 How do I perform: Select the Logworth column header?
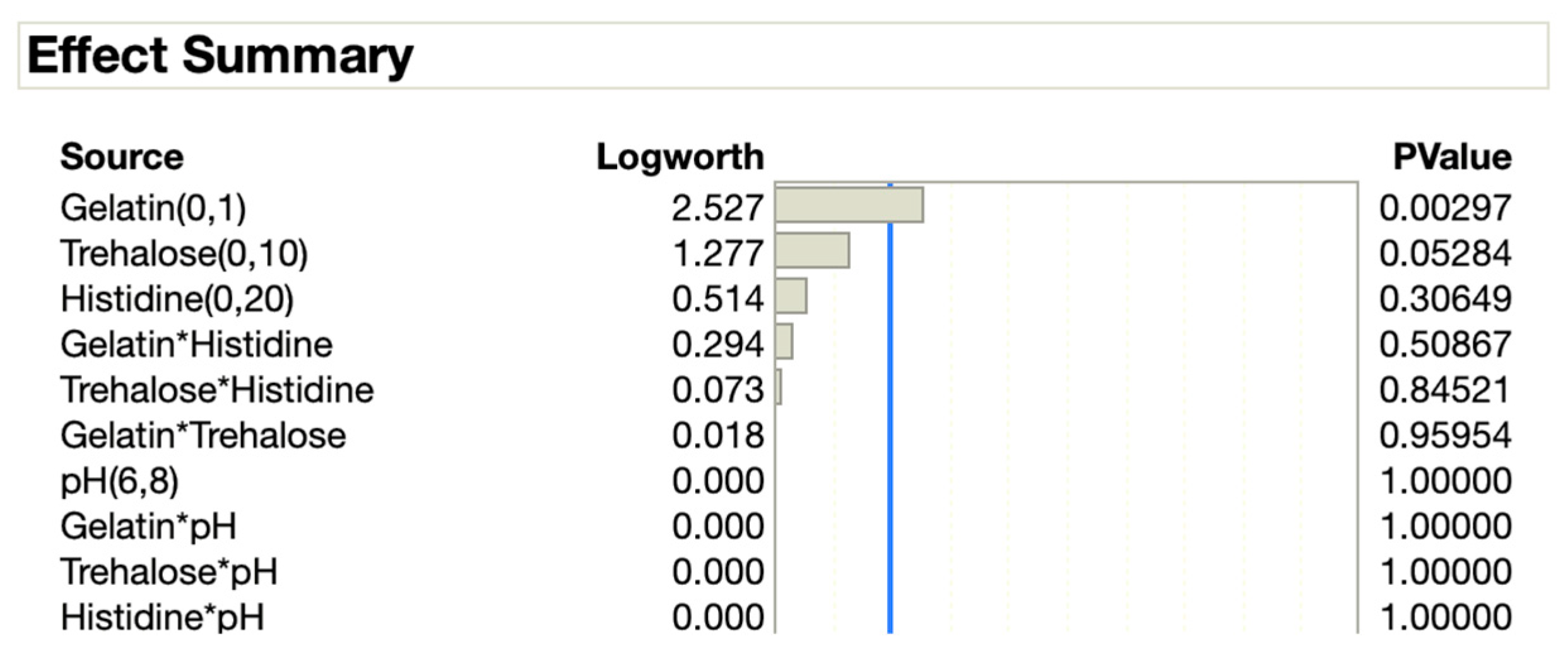click(x=680, y=156)
